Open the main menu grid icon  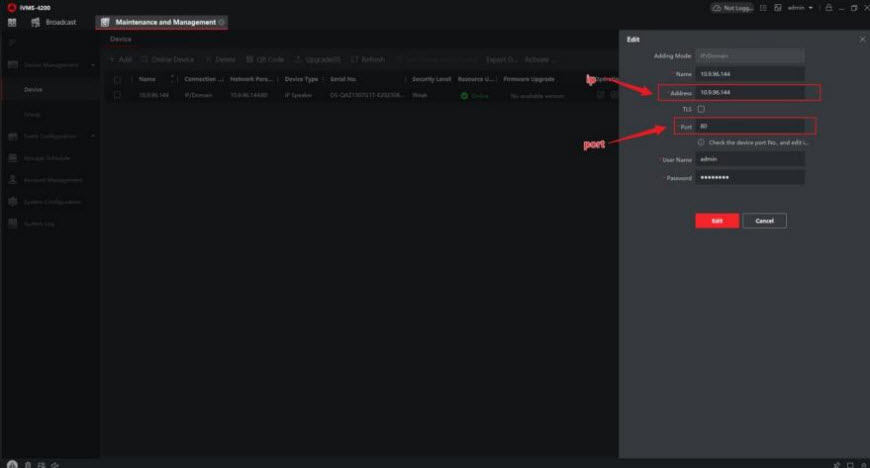pyautogui.click(x=12, y=22)
